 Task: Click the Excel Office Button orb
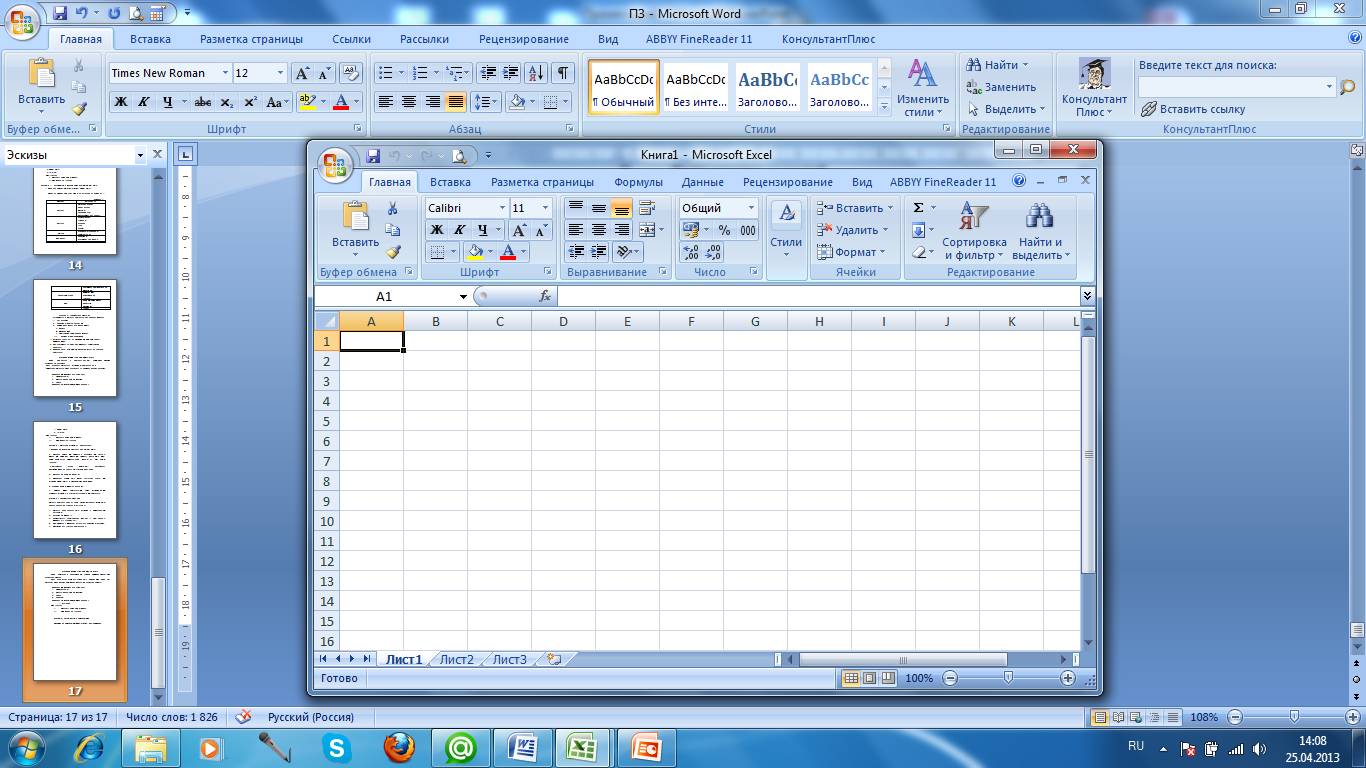[335, 164]
